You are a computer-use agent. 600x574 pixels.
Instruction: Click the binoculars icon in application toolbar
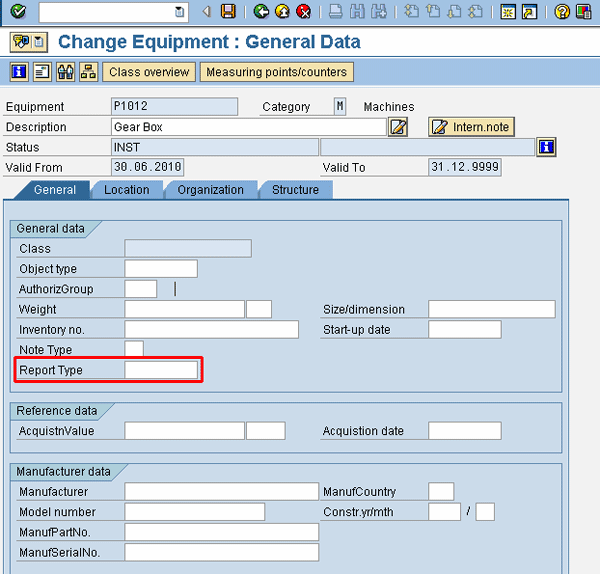pyautogui.click(x=66, y=72)
